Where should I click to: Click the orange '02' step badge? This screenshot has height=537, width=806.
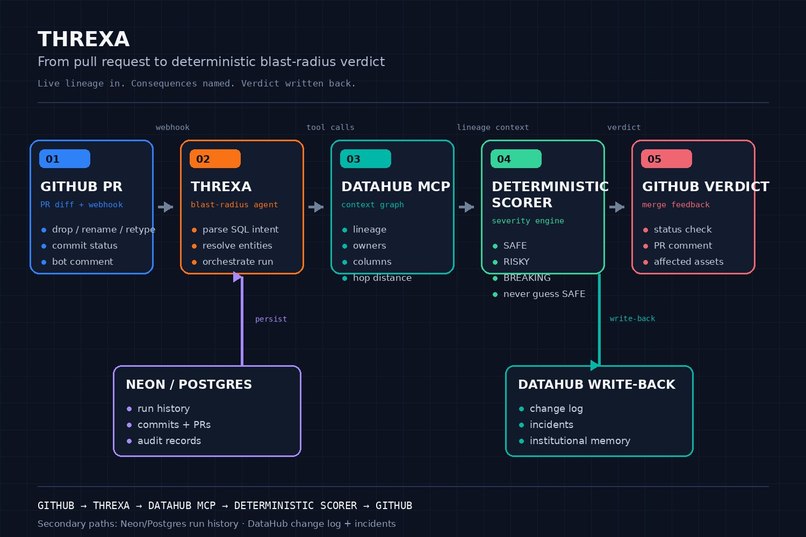[x=215, y=159]
